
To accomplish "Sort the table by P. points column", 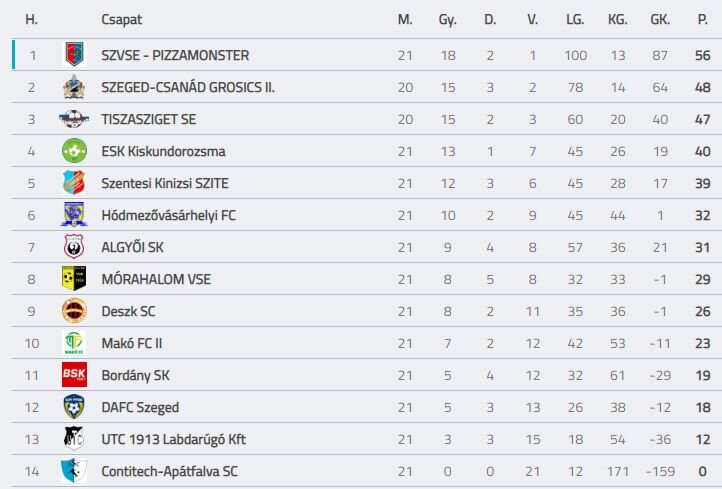I will tap(703, 19).
